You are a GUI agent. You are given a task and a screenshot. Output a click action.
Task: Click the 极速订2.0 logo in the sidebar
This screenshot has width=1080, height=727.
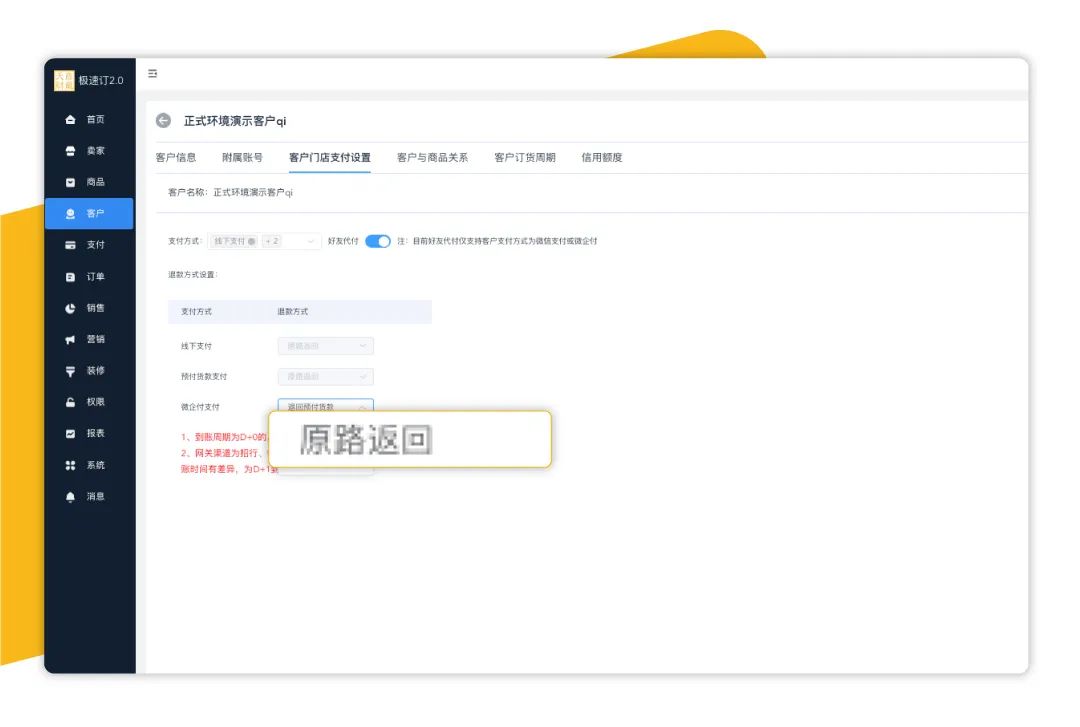(x=89, y=80)
